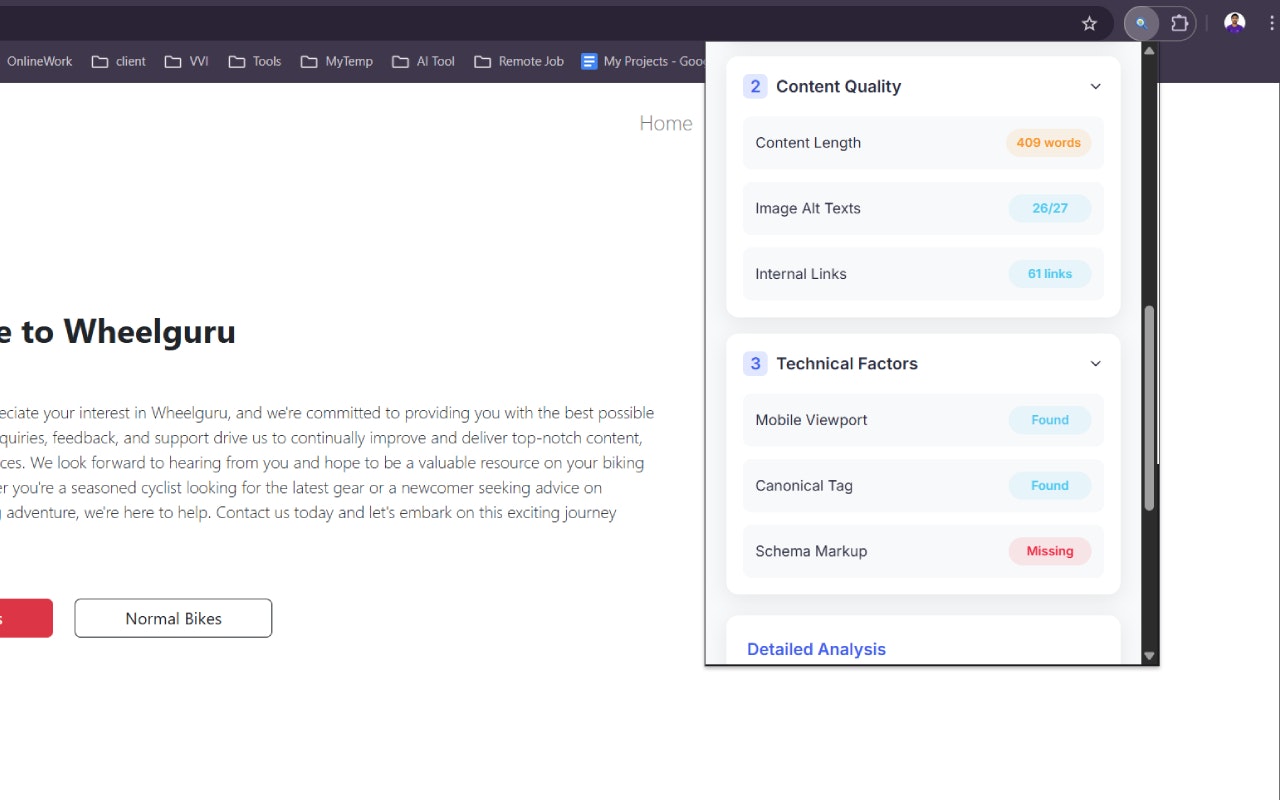Open the Detailed Analysis link
Image resolution: width=1280 pixels, height=800 pixels.
[x=816, y=649]
